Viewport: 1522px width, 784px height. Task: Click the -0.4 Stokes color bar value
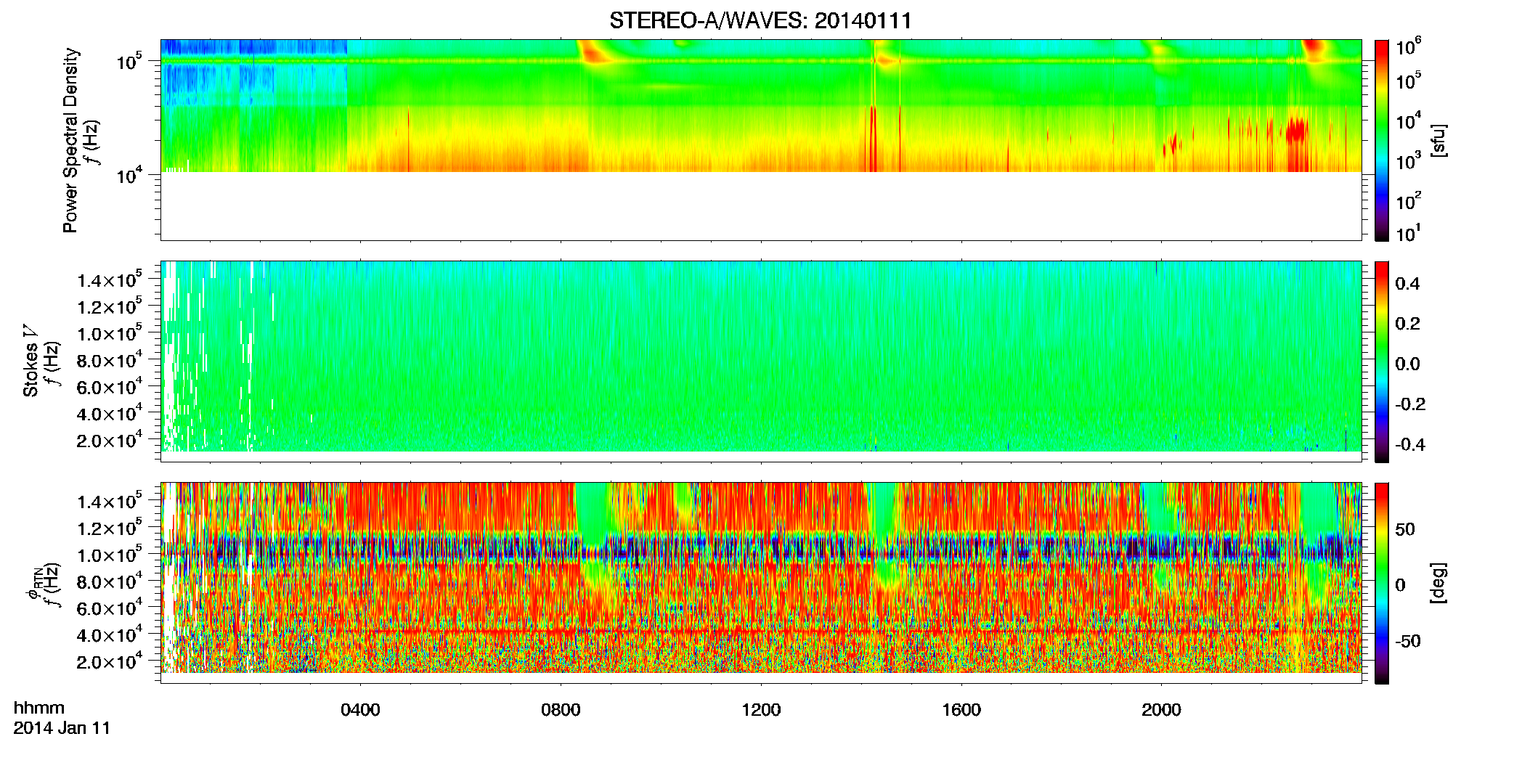point(1410,444)
